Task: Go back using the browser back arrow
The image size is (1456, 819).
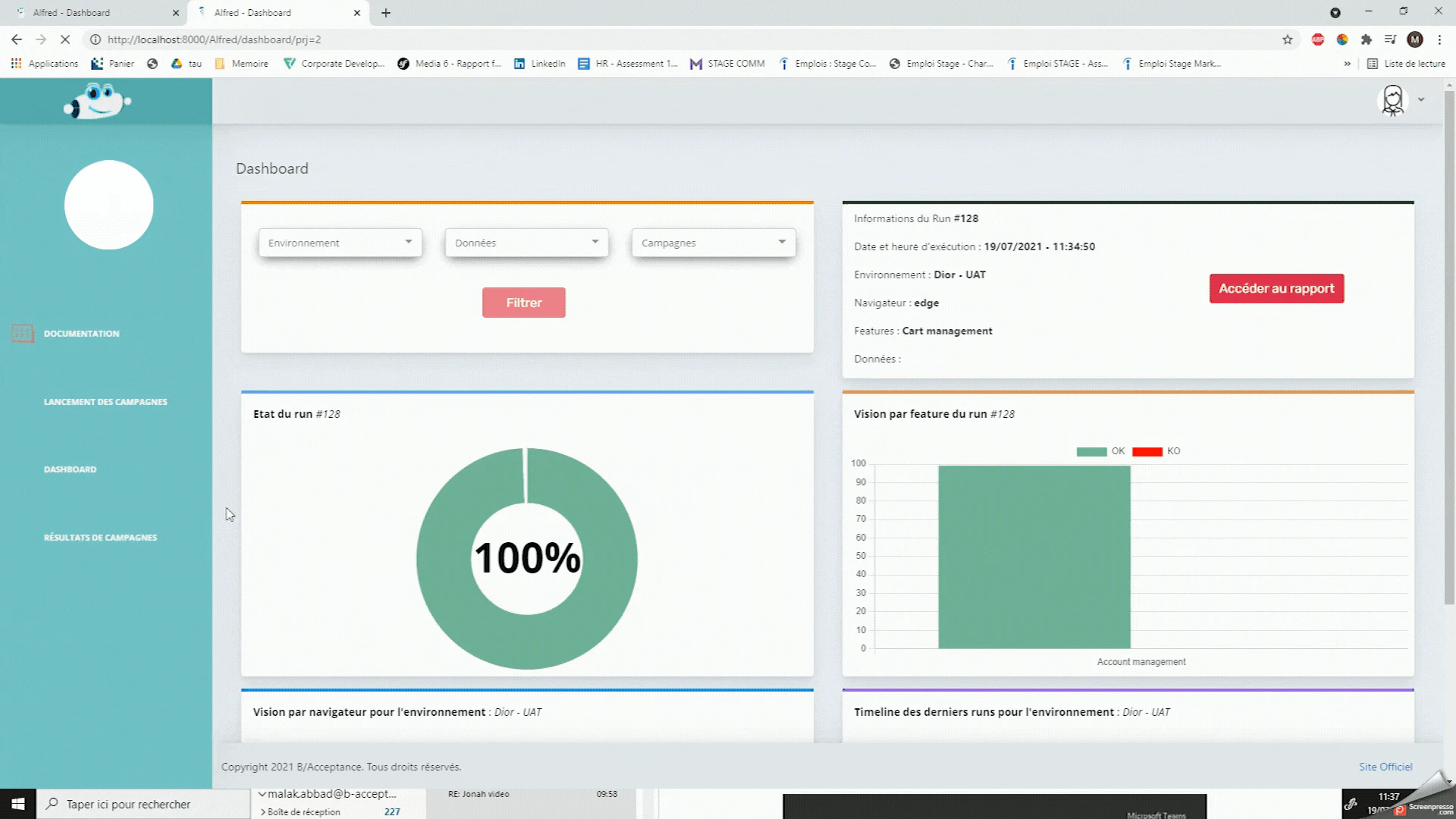Action: (17, 39)
